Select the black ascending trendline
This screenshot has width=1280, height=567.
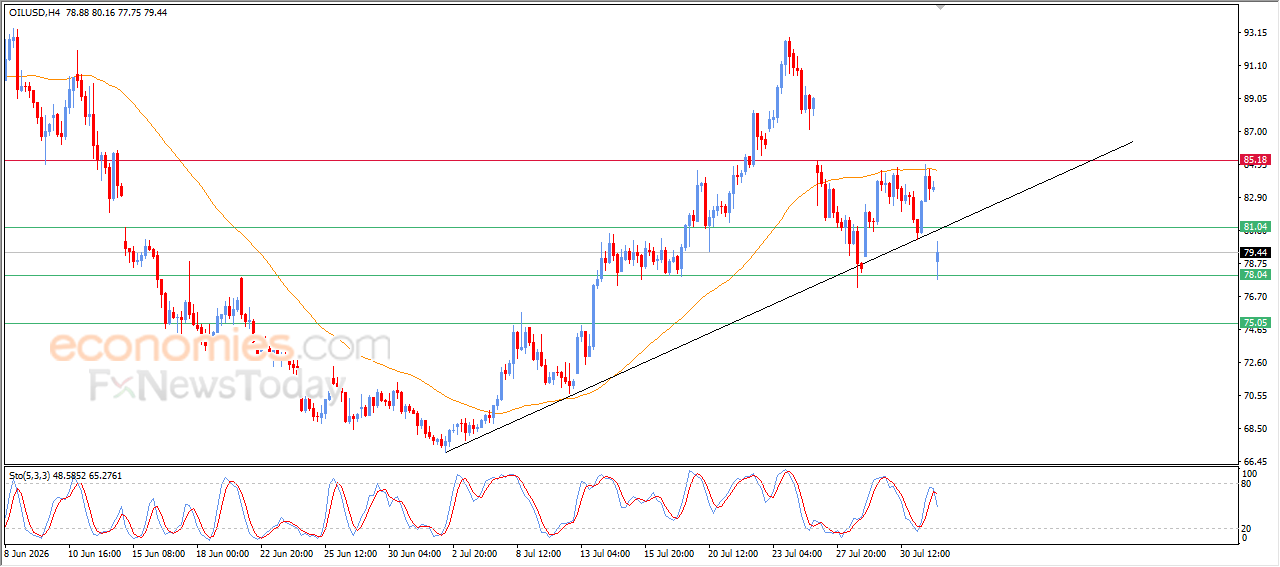click(790, 297)
